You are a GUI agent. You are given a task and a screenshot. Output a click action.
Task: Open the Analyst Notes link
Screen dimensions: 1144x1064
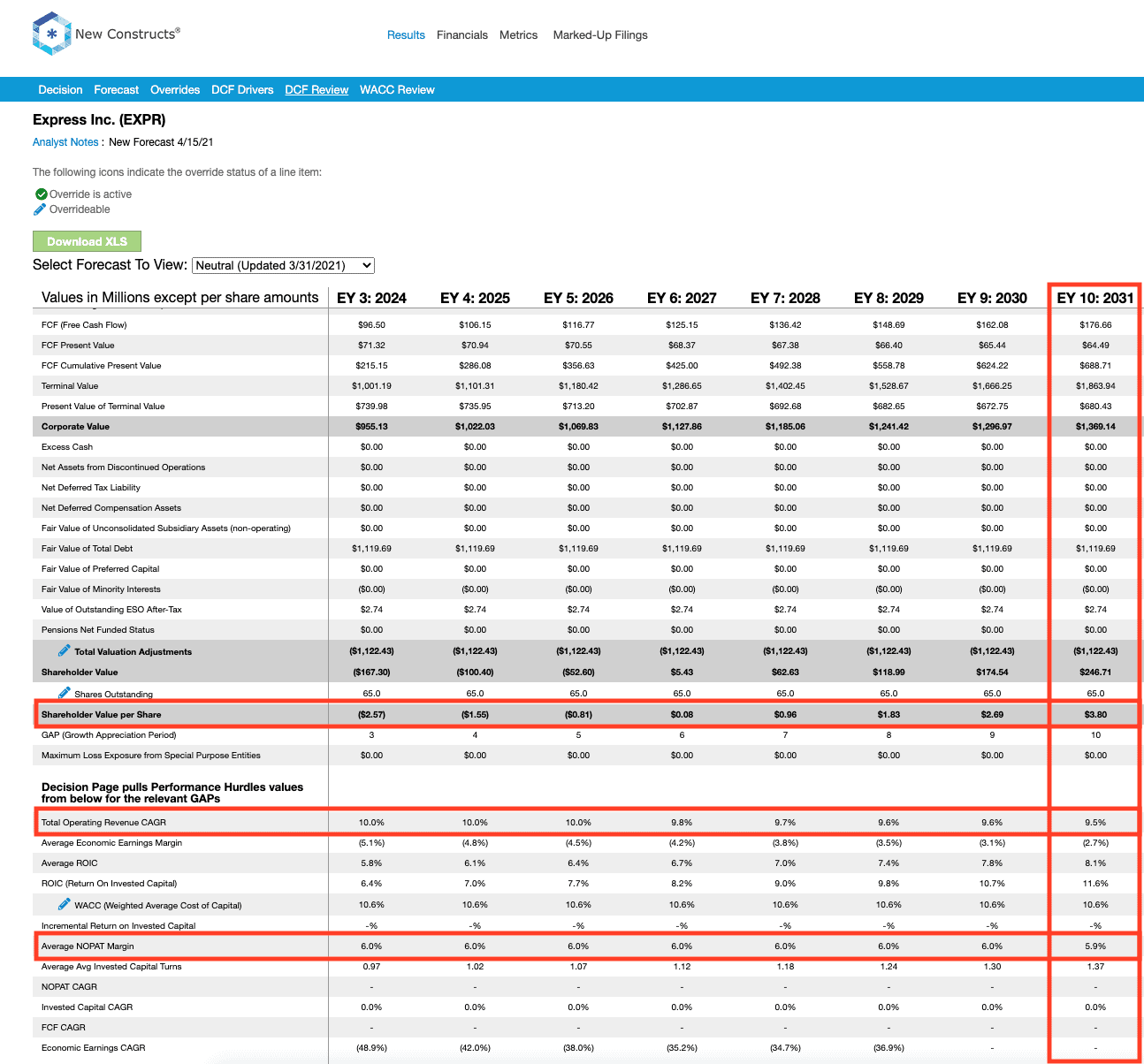(65, 142)
